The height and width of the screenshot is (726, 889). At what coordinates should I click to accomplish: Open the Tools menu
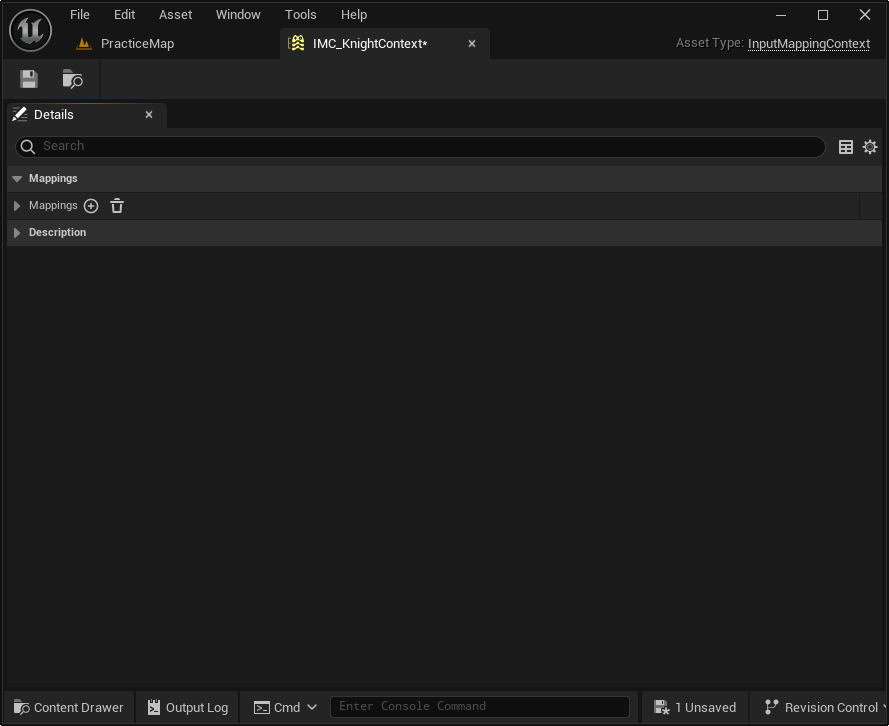[x=300, y=15]
